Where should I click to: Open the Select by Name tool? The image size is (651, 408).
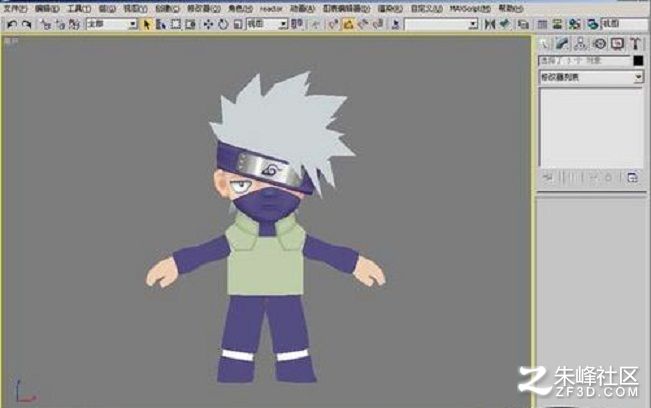click(x=161, y=24)
